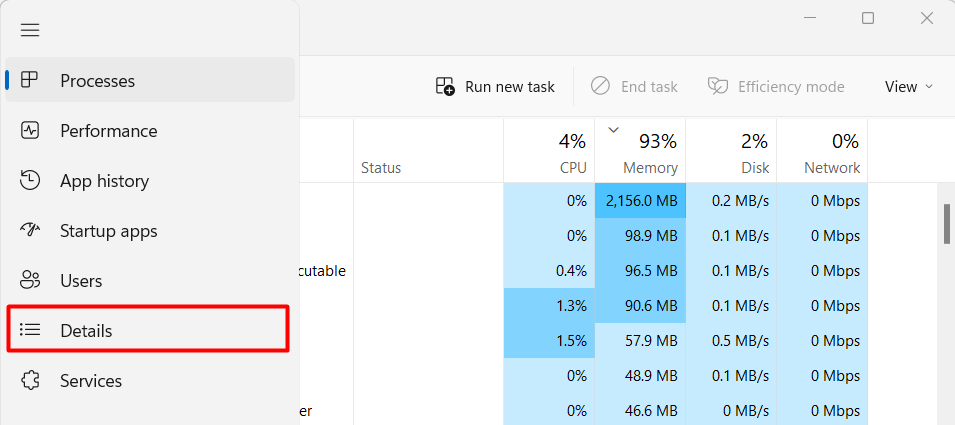Screen dimensions: 955x425
Task: Switch to the Performance tab label
Action: pyautogui.click(x=108, y=131)
